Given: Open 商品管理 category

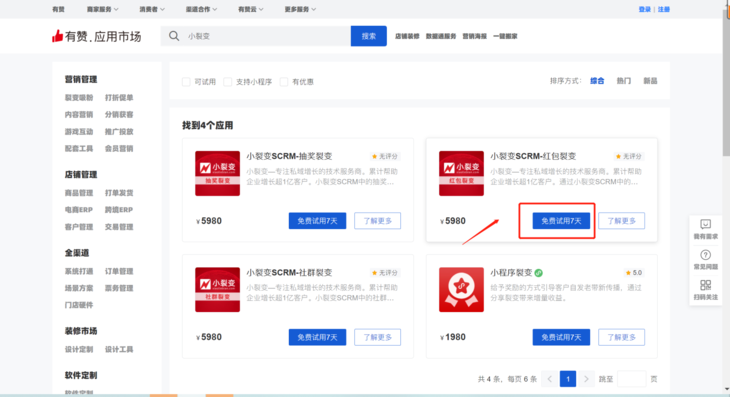Looking at the screenshot, I should 79,193.
